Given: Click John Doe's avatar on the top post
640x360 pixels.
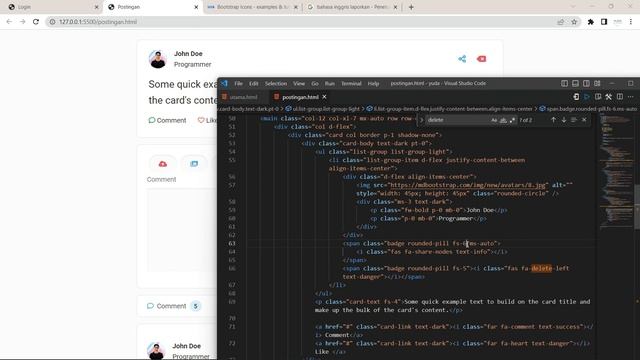Looking at the screenshot, I should pyautogui.click(x=158, y=59).
